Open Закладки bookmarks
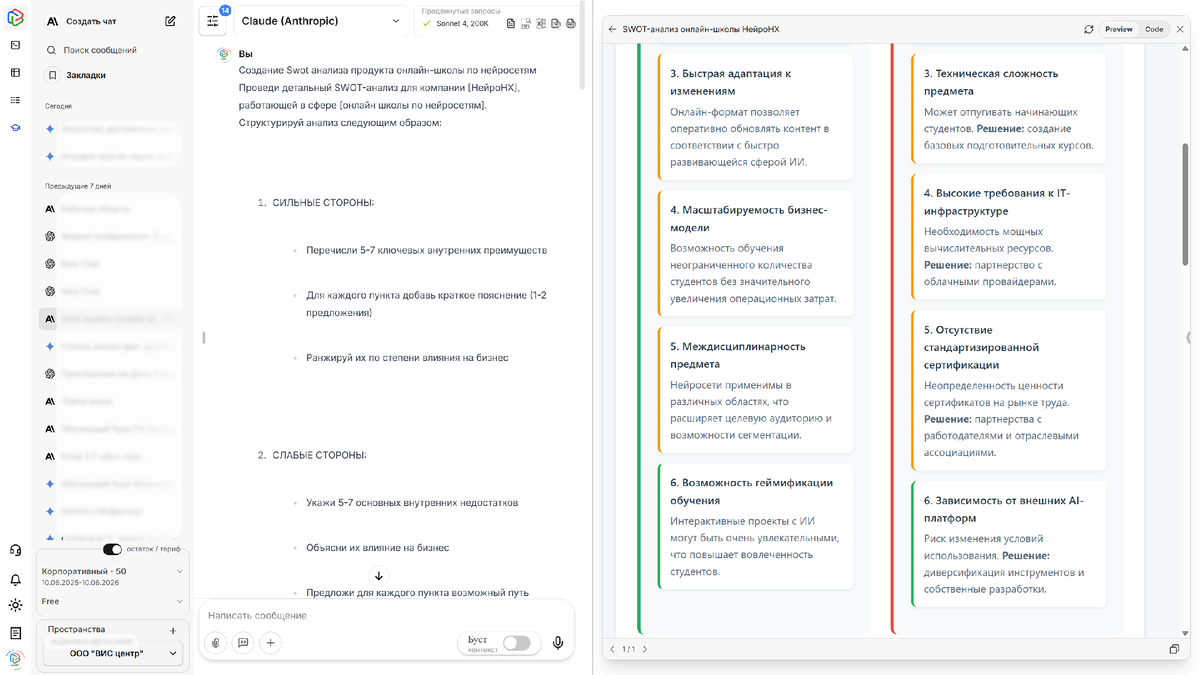Screen dimensions: 1200x675 (85, 75)
